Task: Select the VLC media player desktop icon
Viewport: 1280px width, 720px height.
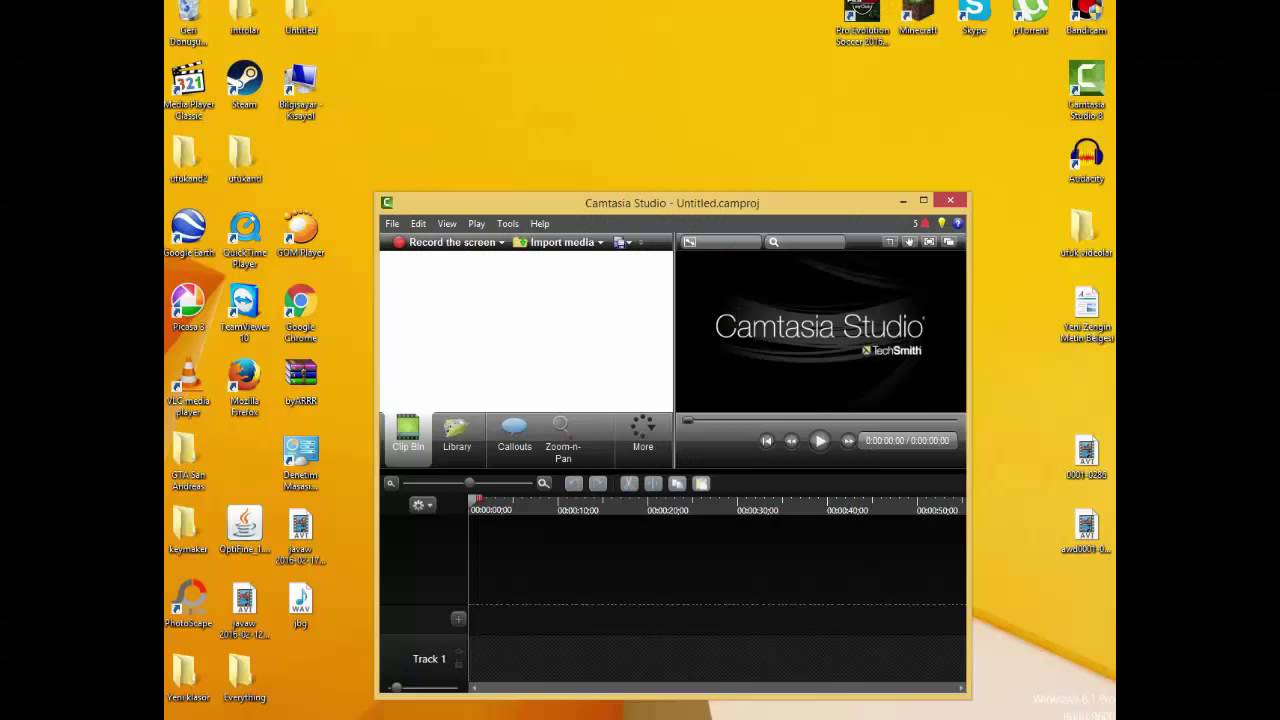Action: 188,388
